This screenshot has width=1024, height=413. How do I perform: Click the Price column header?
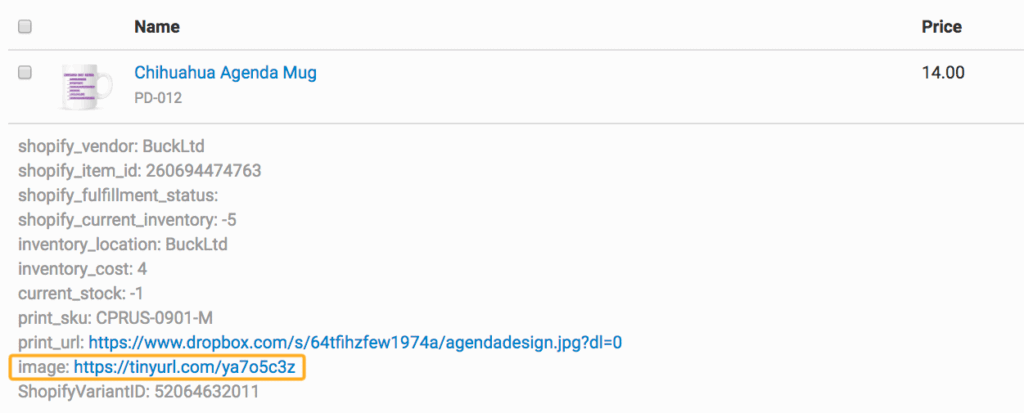tap(941, 27)
